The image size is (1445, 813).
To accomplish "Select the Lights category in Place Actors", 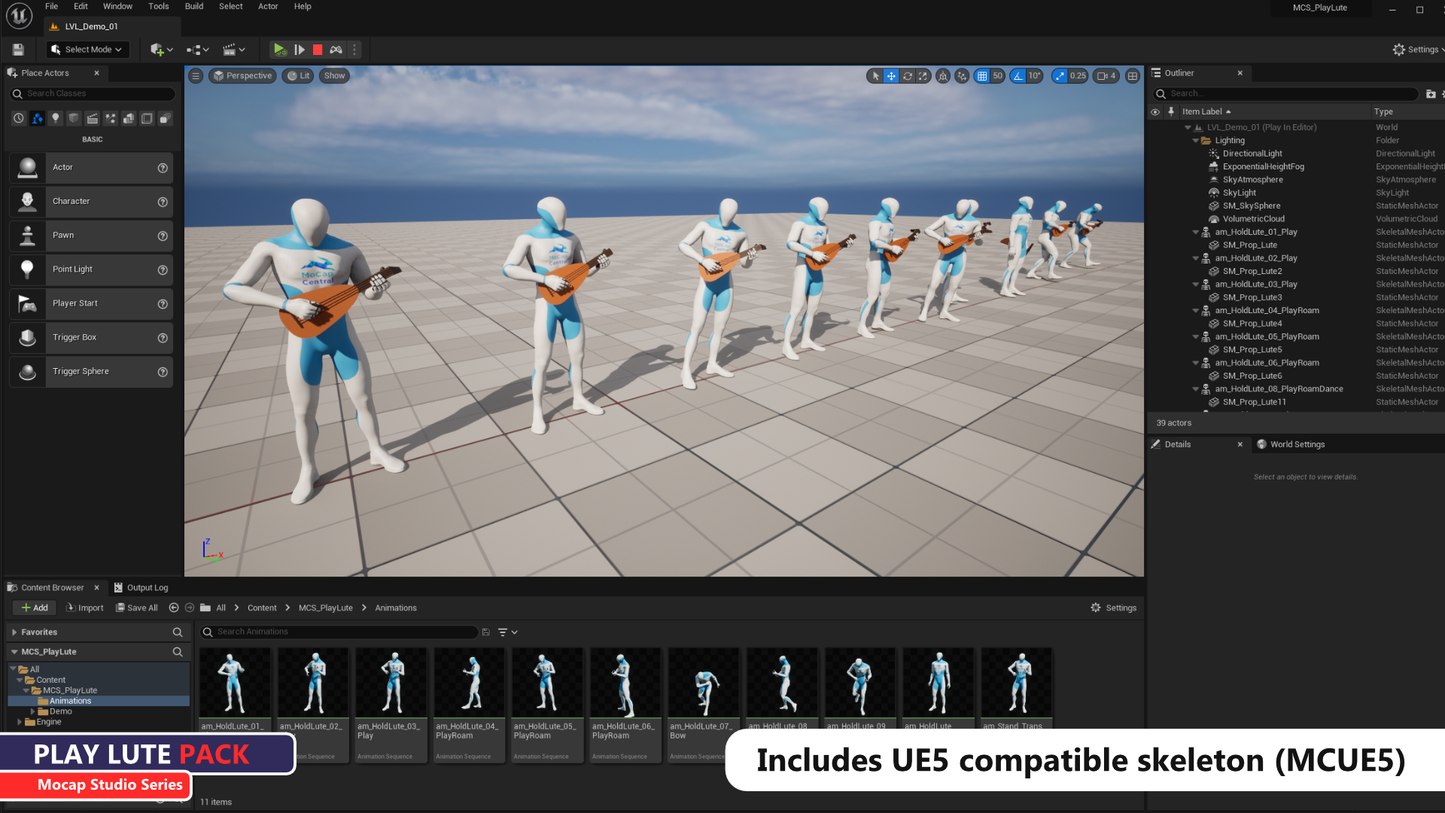I will 55,118.
